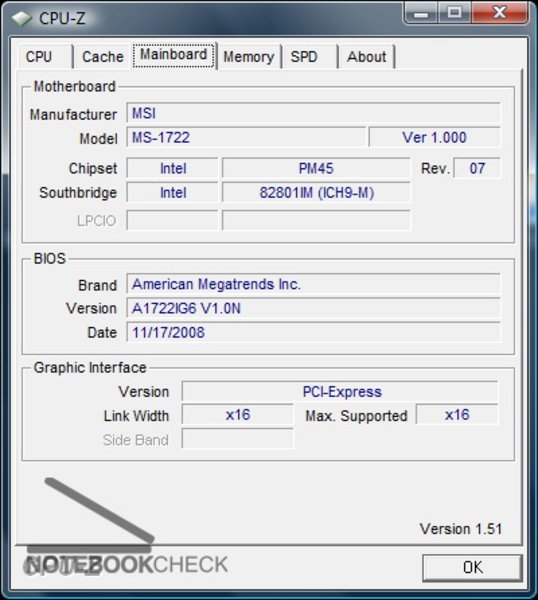This screenshot has height=600, width=538.
Task: Switch to the CPU tab
Action: pos(45,57)
